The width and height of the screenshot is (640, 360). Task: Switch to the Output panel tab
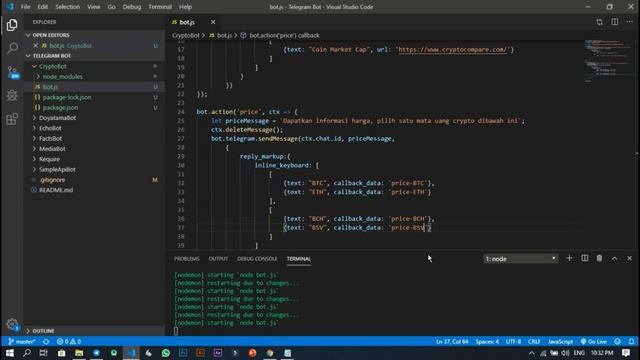(x=218, y=259)
